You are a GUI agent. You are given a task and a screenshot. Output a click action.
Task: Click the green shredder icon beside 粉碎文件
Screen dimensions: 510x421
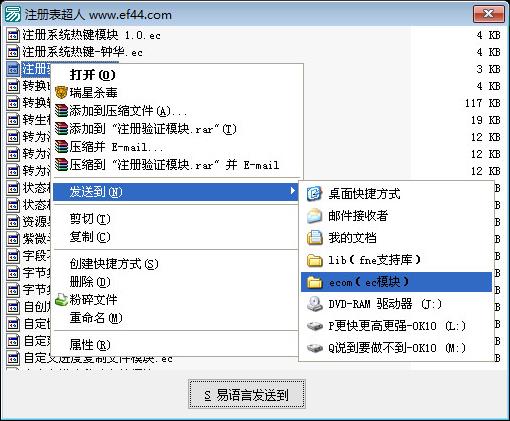tap(61, 299)
